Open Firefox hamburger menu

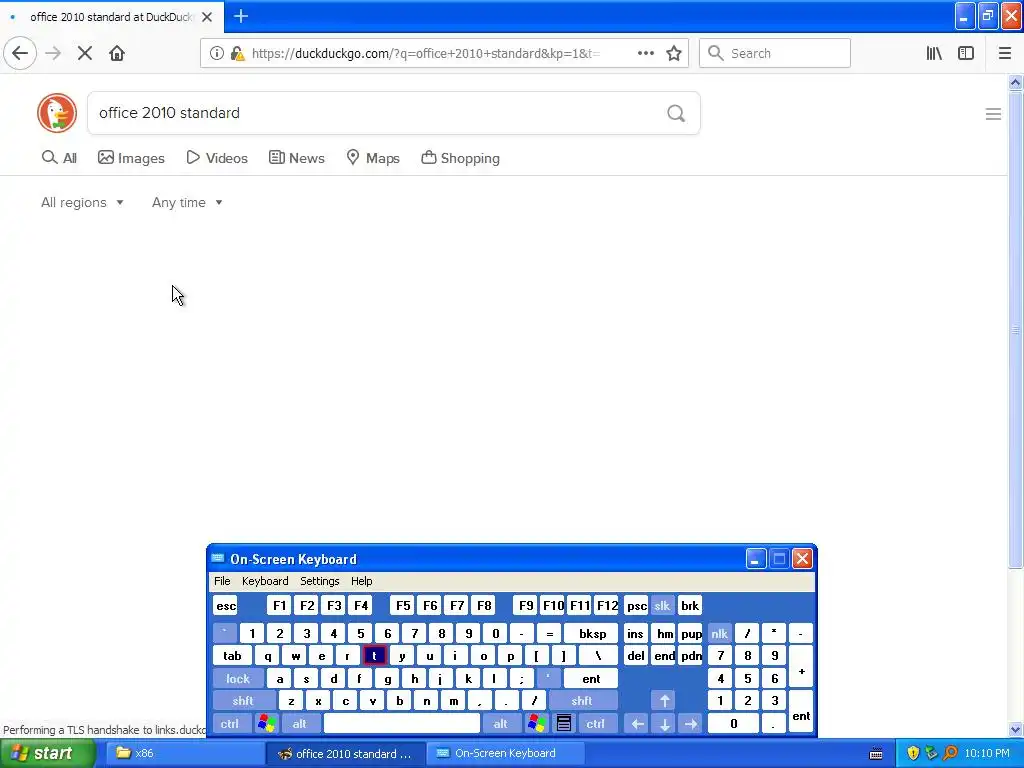(1004, 54)
